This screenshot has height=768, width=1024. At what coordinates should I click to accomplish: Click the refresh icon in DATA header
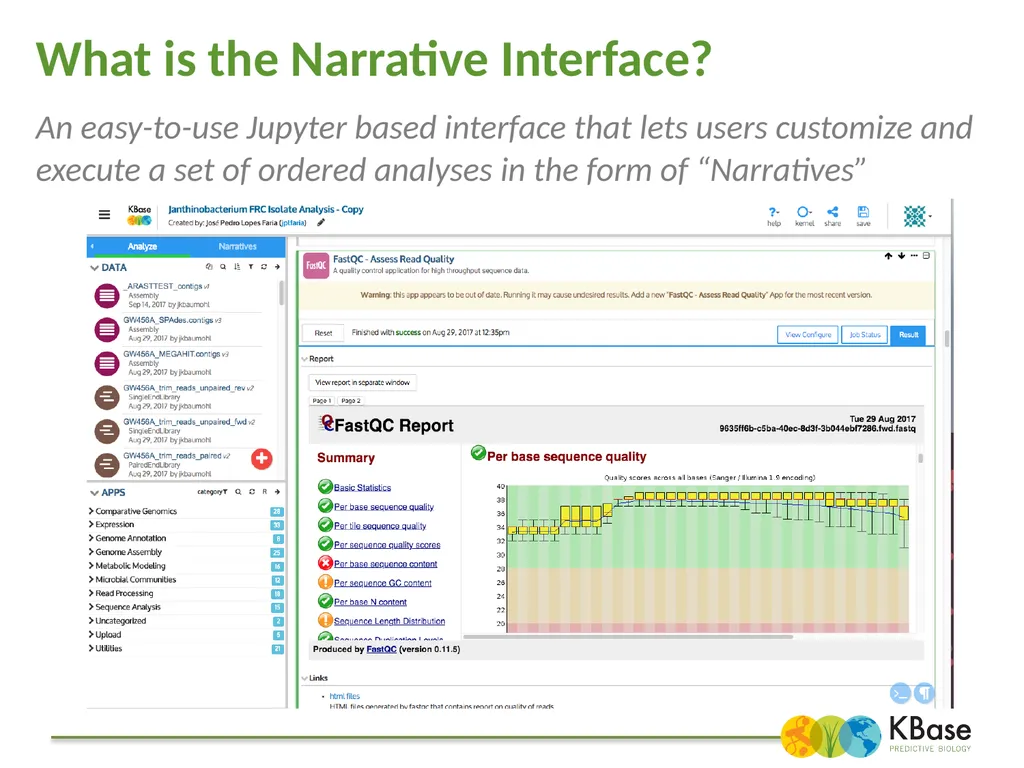pos(264,267)
